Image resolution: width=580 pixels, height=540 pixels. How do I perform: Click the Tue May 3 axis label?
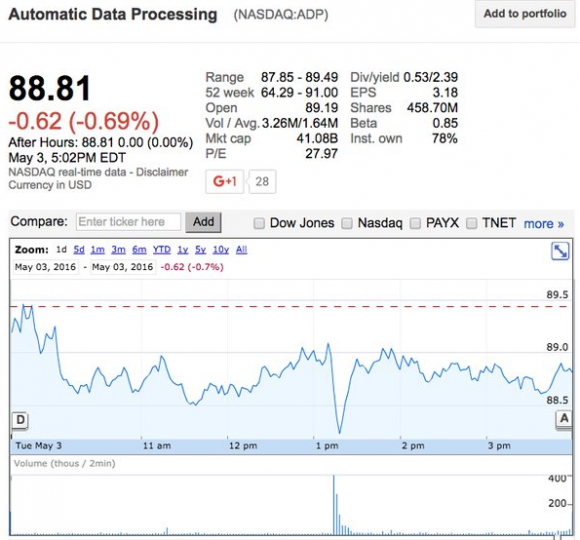38,446
